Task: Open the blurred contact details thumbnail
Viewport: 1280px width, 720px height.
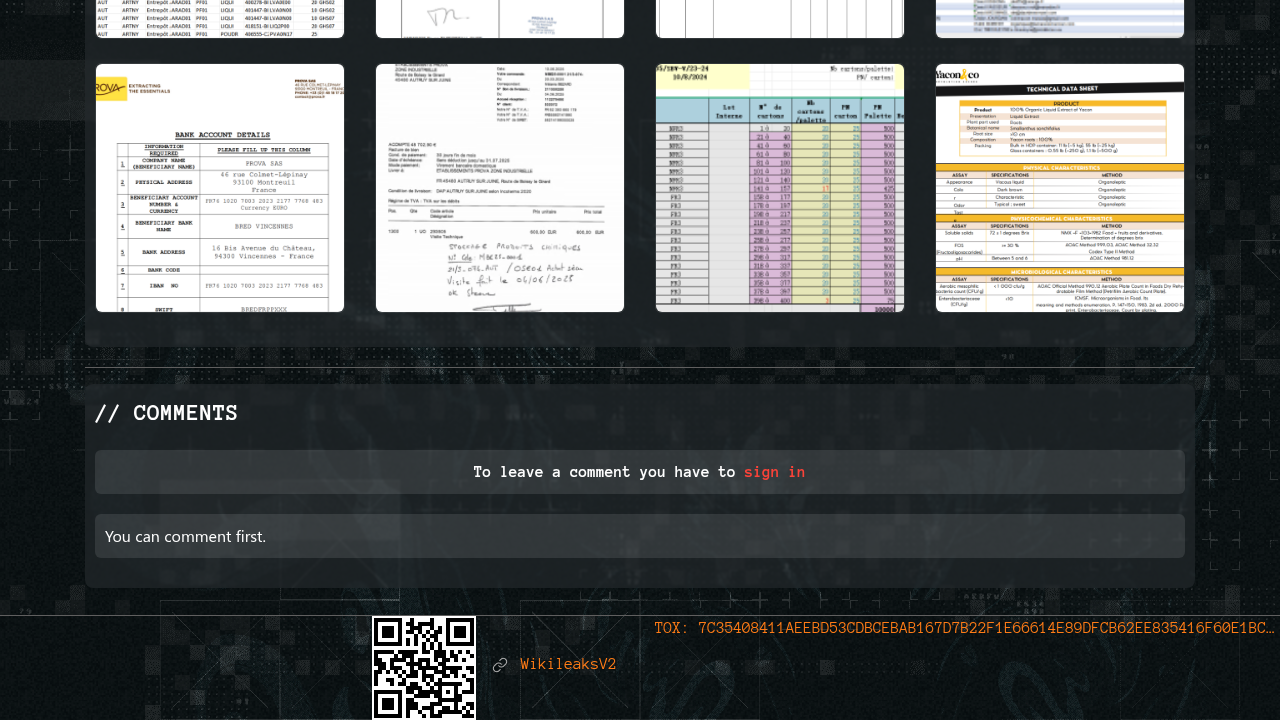Action: coord(1060,18)
